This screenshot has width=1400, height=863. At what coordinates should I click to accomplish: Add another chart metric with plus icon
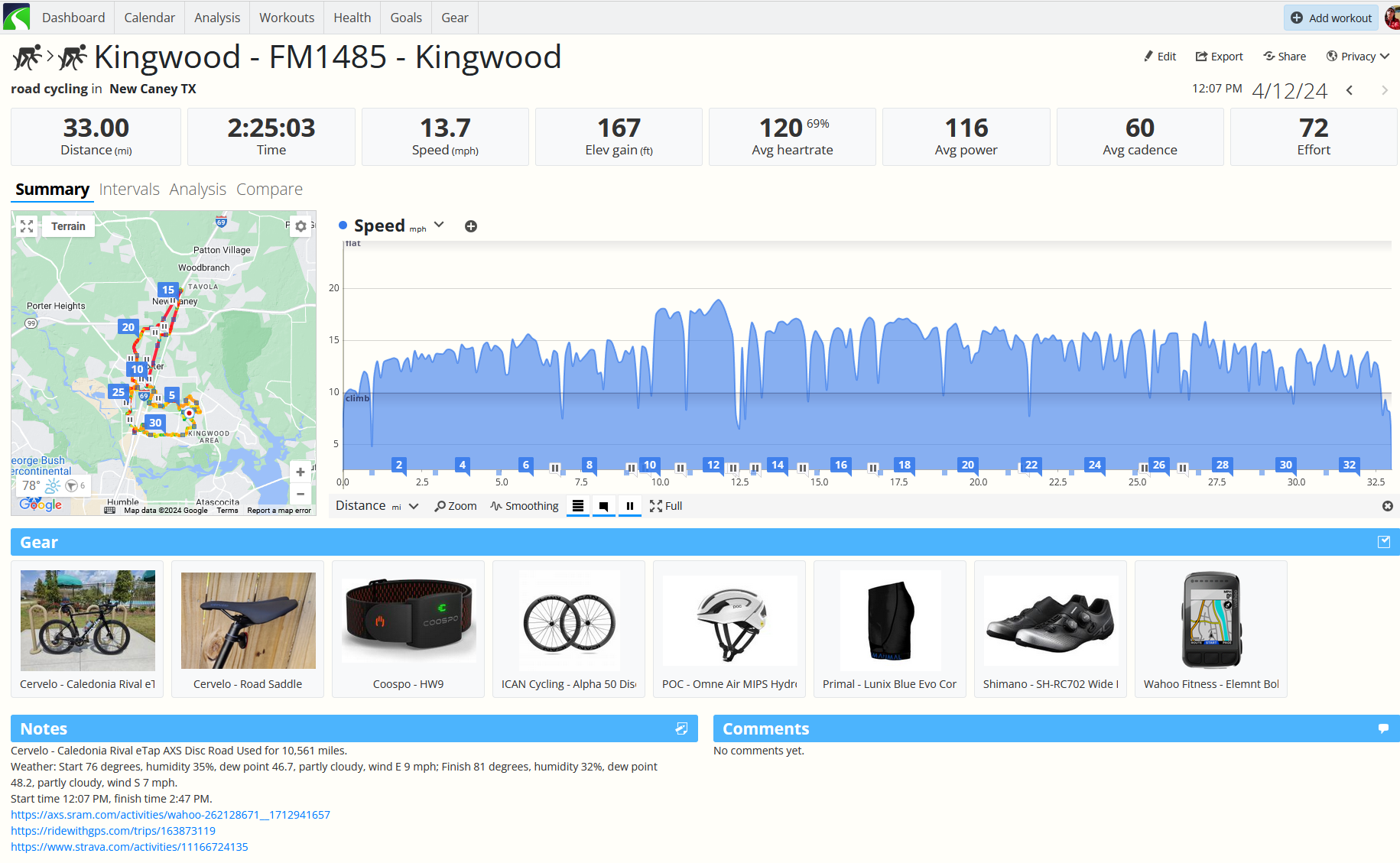[471, 226]
